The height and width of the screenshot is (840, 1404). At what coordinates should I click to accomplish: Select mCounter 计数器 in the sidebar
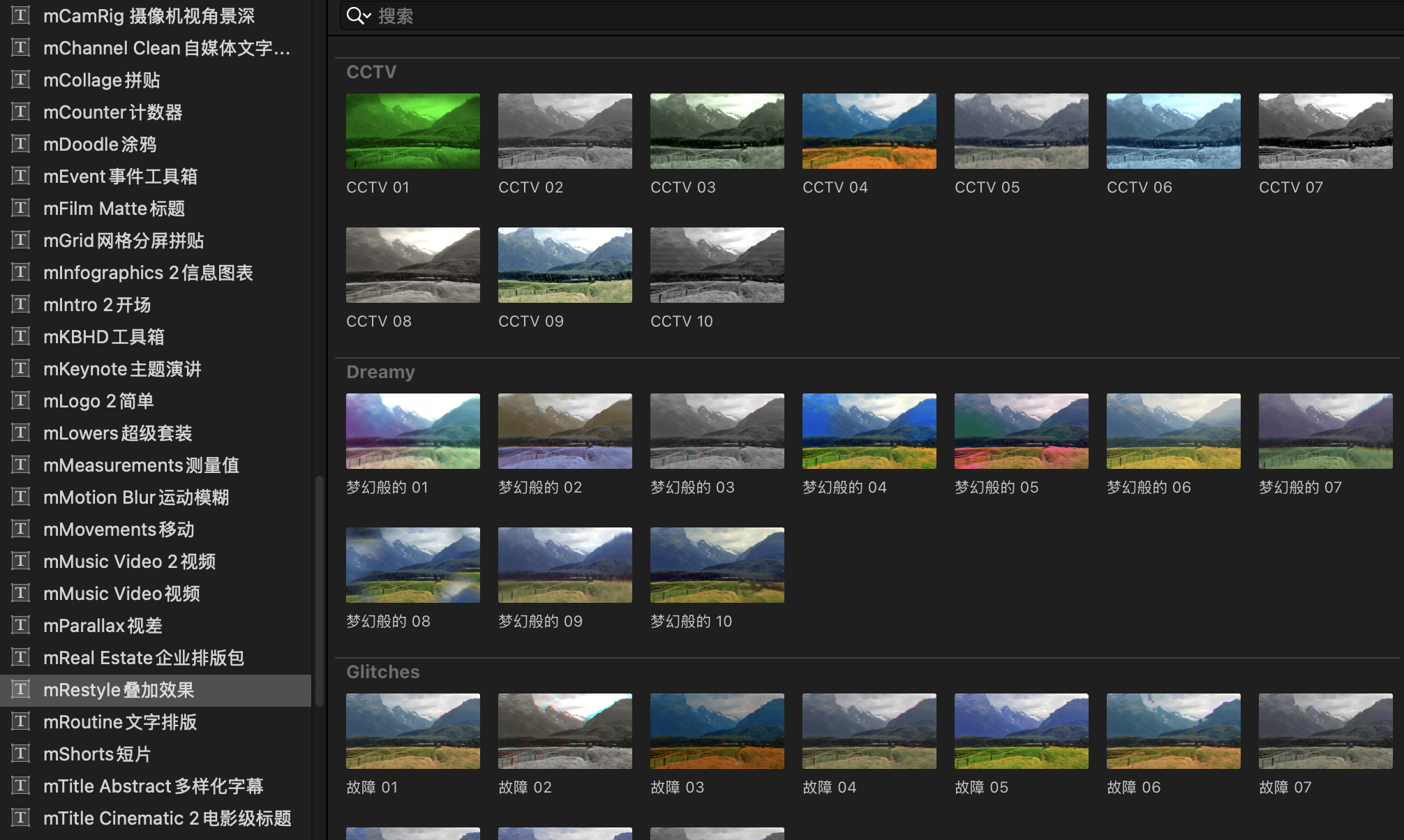tap(156, 112)
